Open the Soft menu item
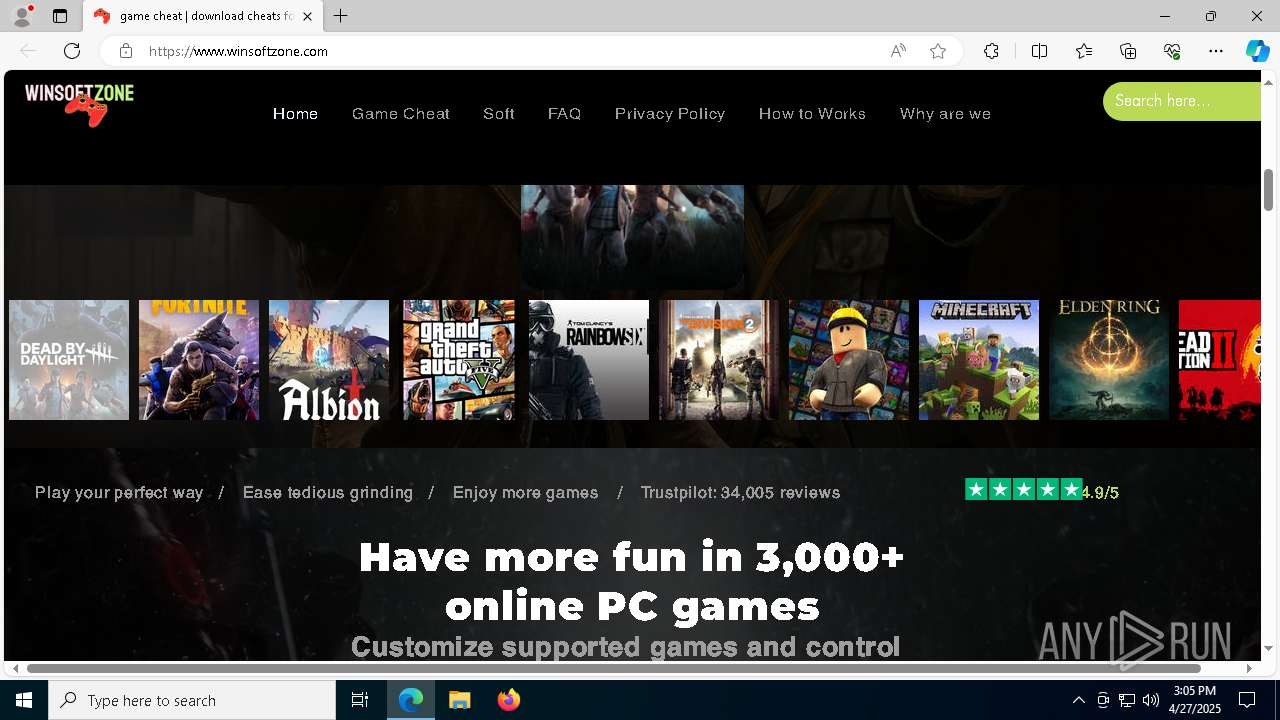This screenshot has width=1280, height=720. (x=499, y=114)
